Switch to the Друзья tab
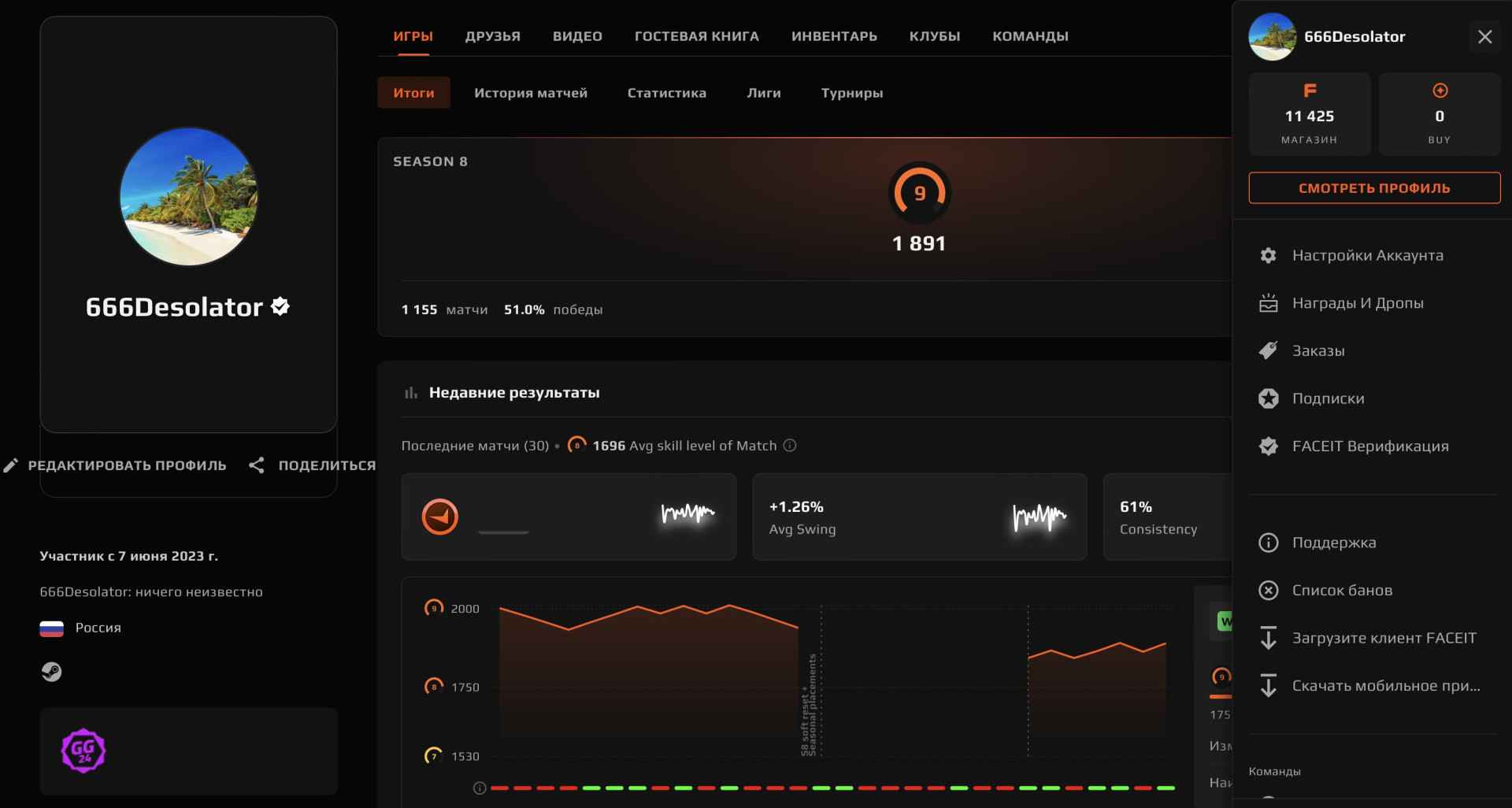The width and height of the screenshot is (1512, 808). (492, 36)
